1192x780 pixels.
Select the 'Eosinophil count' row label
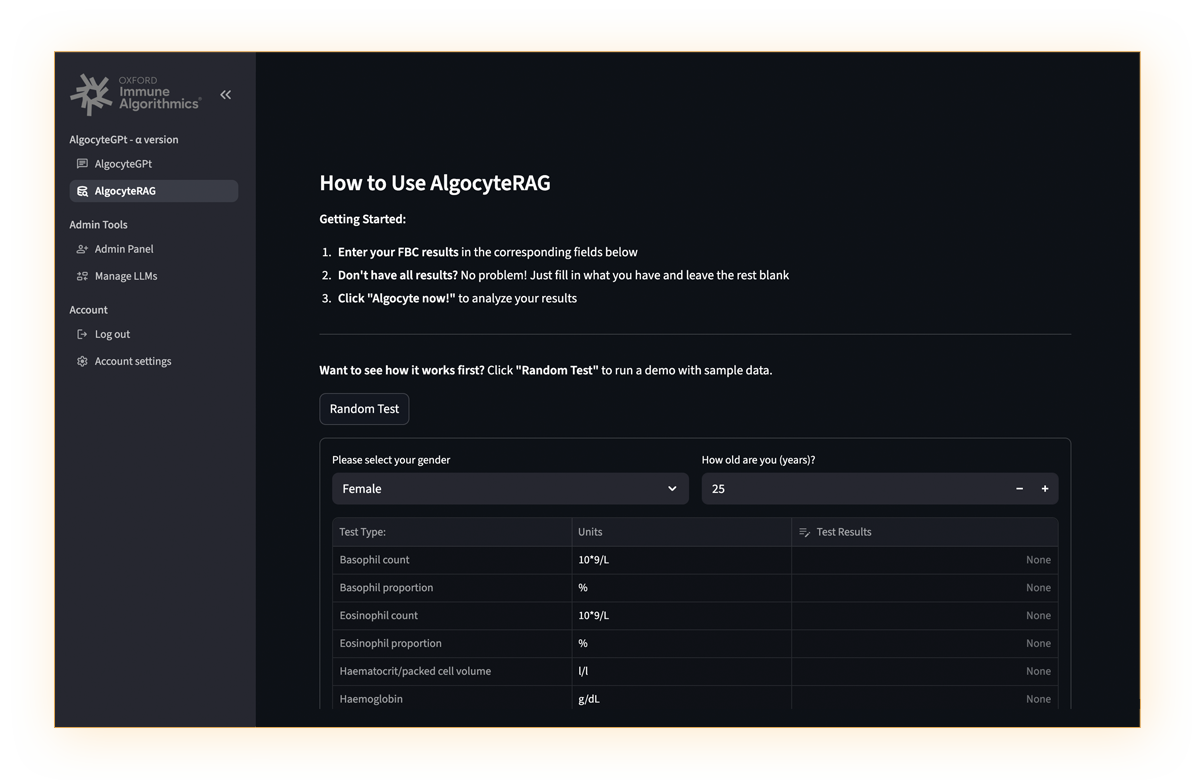pyautogui.click(x=379, y=616)
